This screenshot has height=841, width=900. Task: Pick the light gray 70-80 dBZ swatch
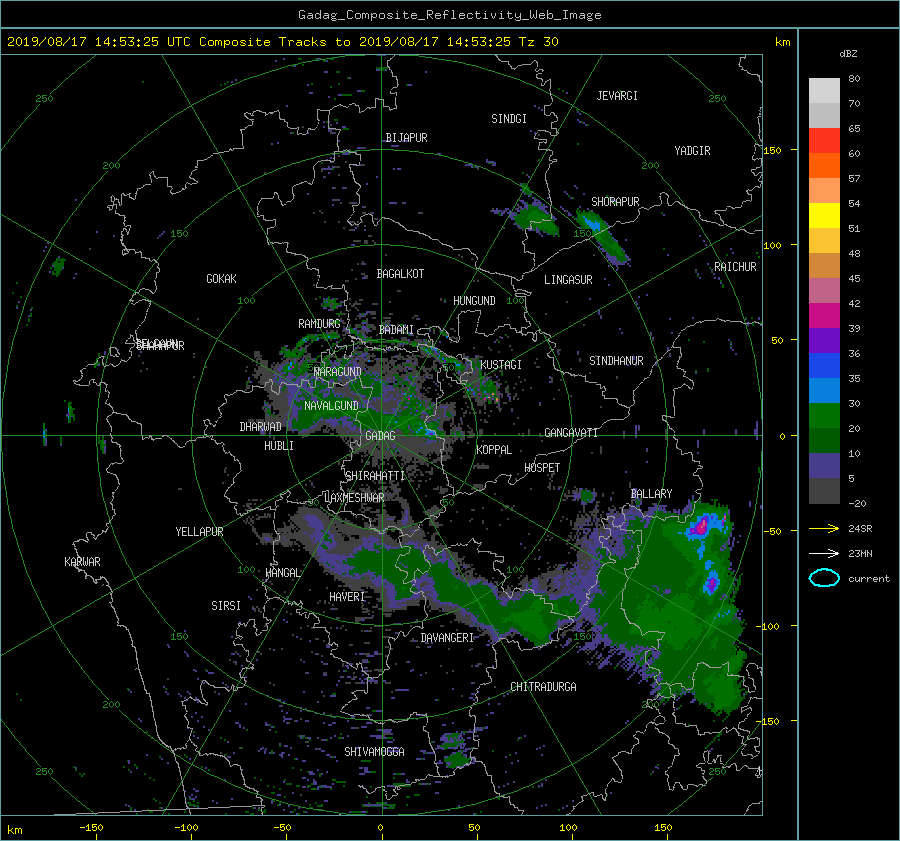pos(824,90)
